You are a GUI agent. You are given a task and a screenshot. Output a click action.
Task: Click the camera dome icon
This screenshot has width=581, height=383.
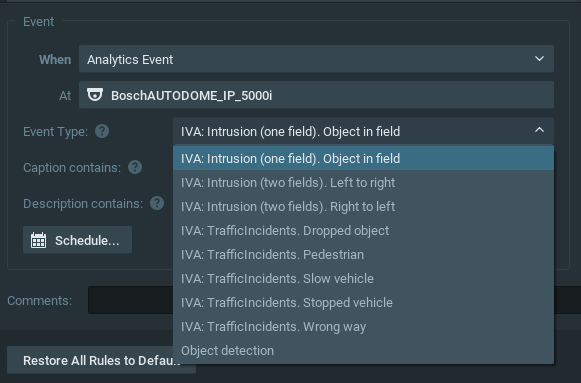point(95,94)
